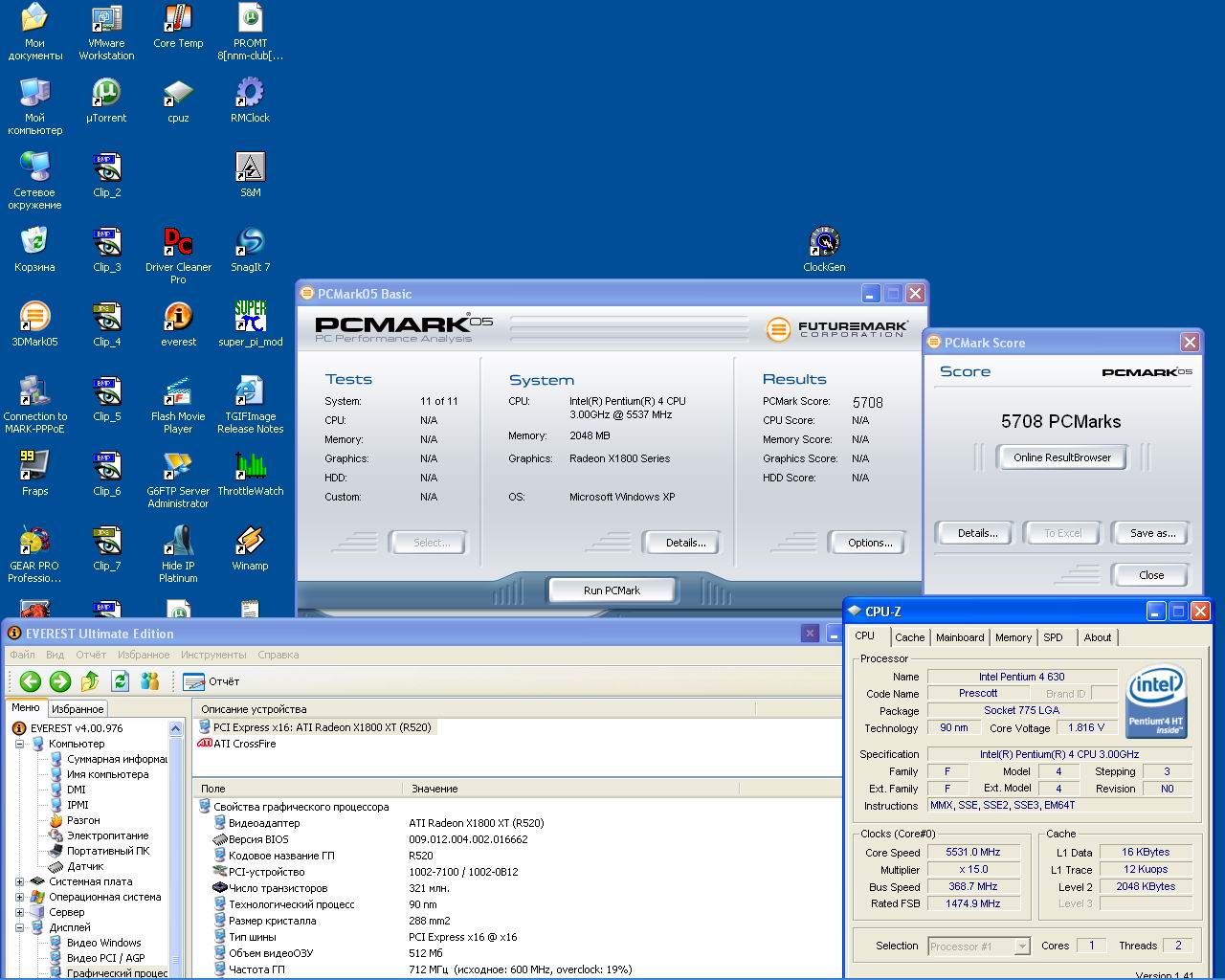The image size is (1225, 980).
Task: Open Driver Cleaner Pro desktop icon
Action: pyautogui.click(x=178, y=256)
